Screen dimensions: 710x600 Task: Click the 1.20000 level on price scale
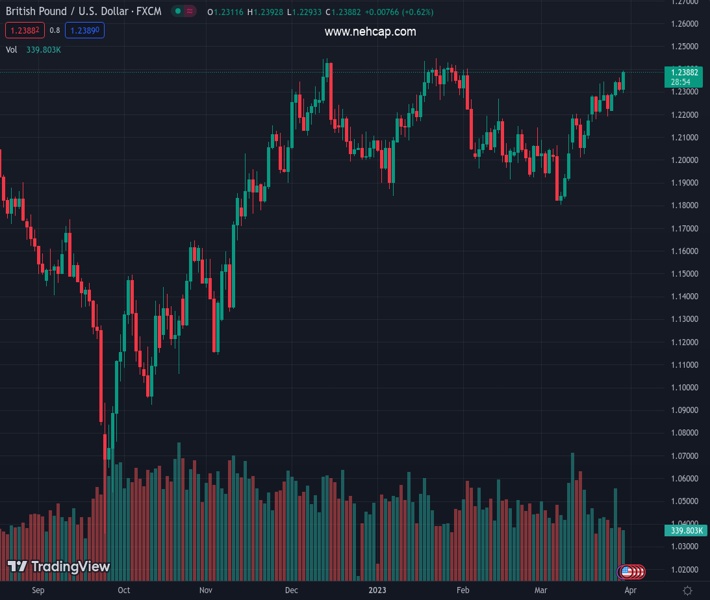tap(684, 160)
